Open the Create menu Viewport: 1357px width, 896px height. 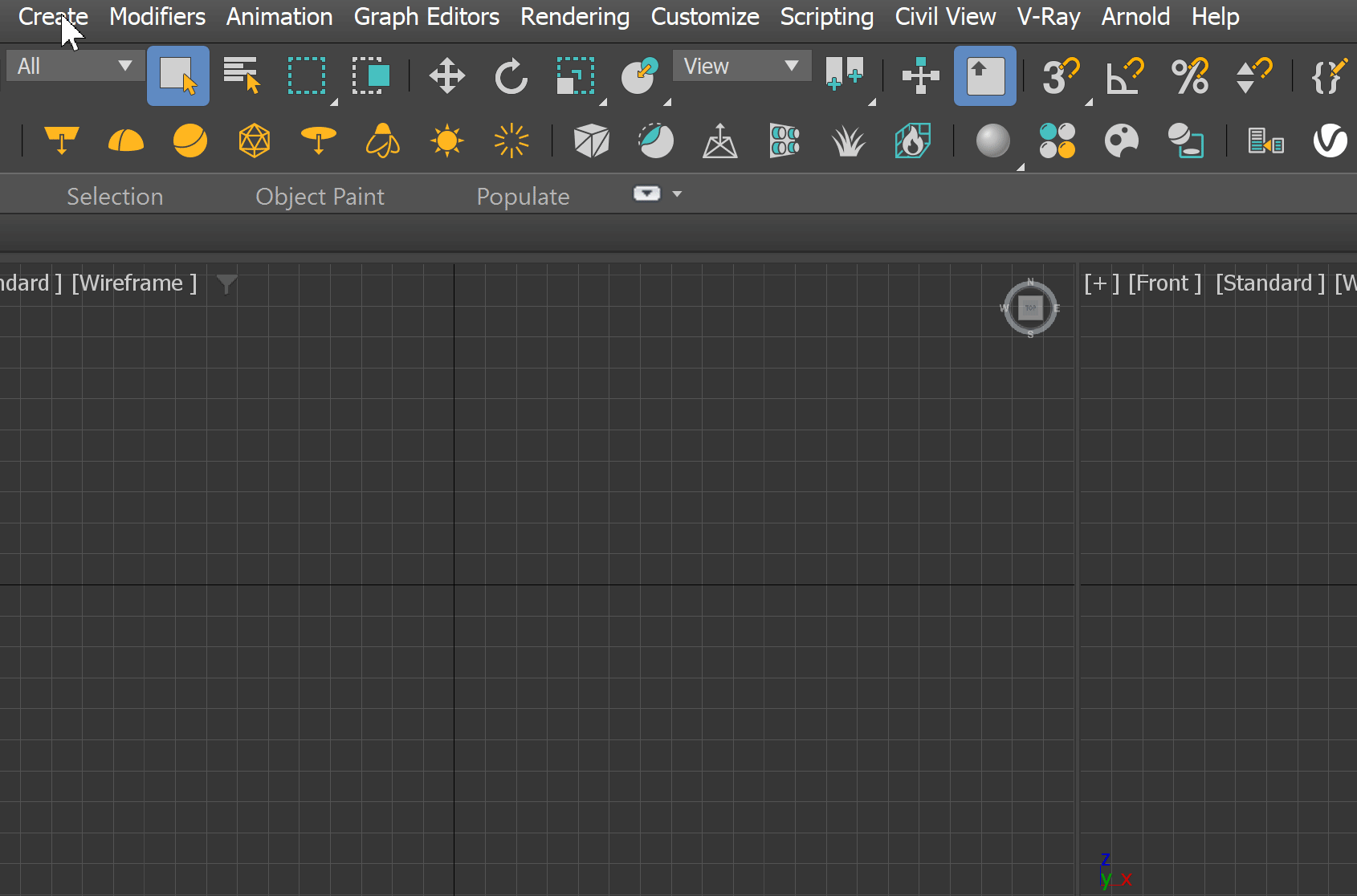(x=51, y=16)
